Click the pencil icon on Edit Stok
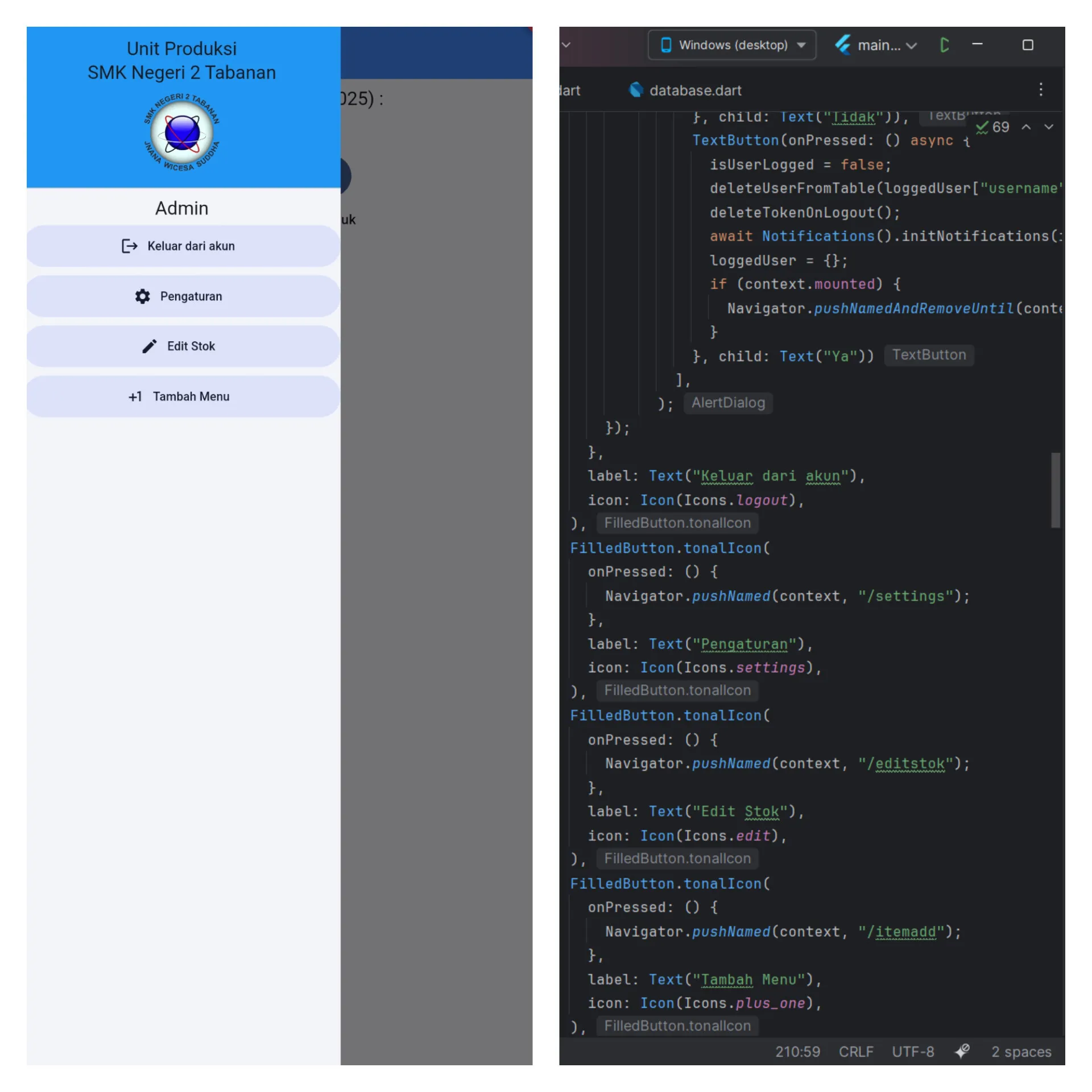The image size is (1092, 1092). (x=149, y=346)
